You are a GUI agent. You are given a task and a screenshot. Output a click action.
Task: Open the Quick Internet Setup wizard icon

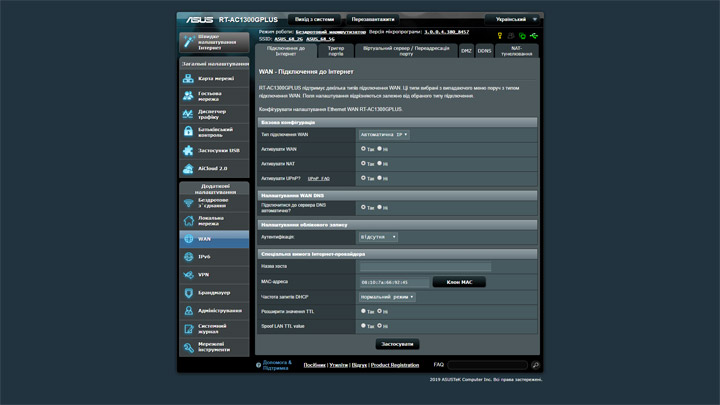(188, 42)
